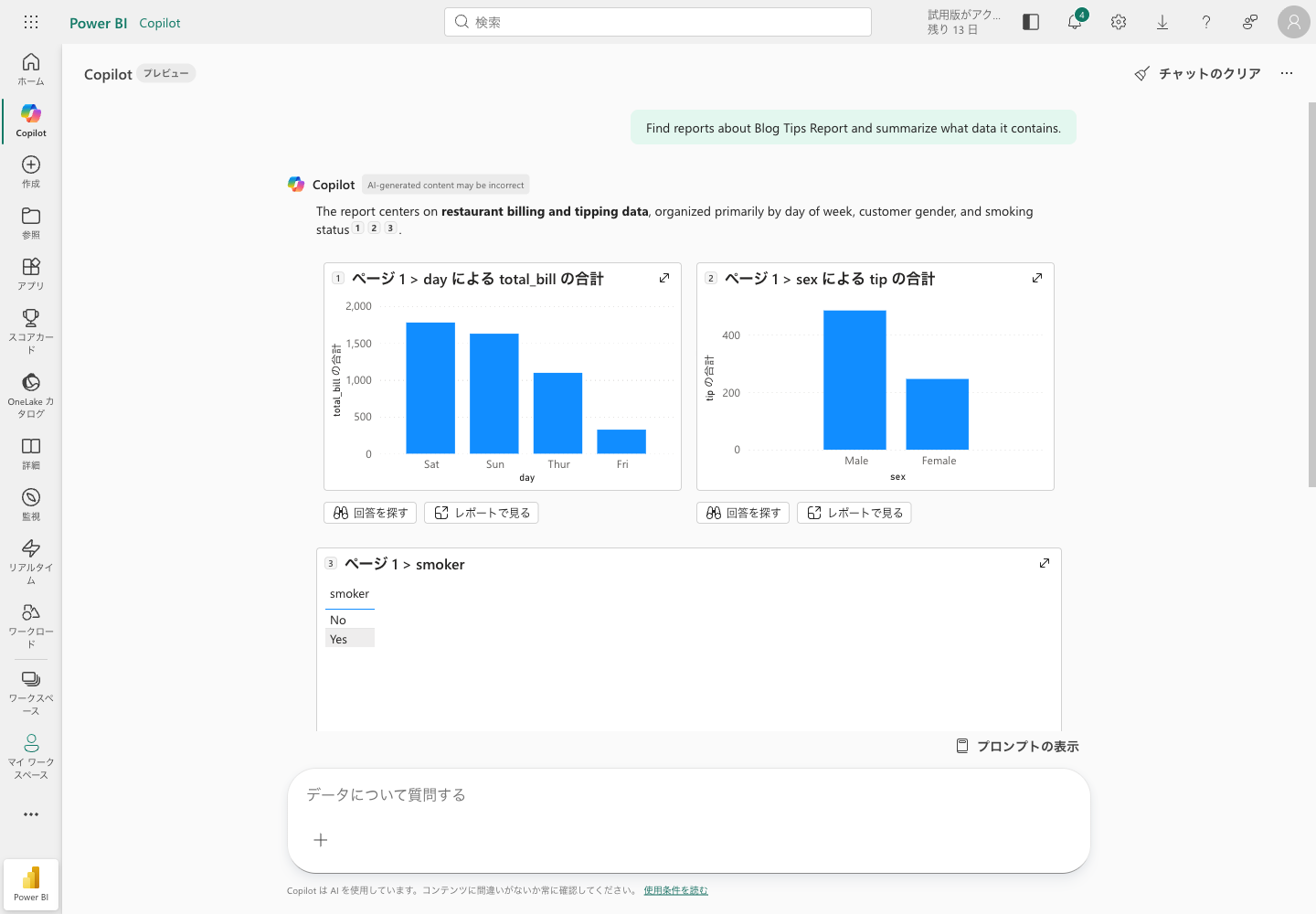
Task: Open My workspace (マイ ワークスペース)
Action: point(31,755)
